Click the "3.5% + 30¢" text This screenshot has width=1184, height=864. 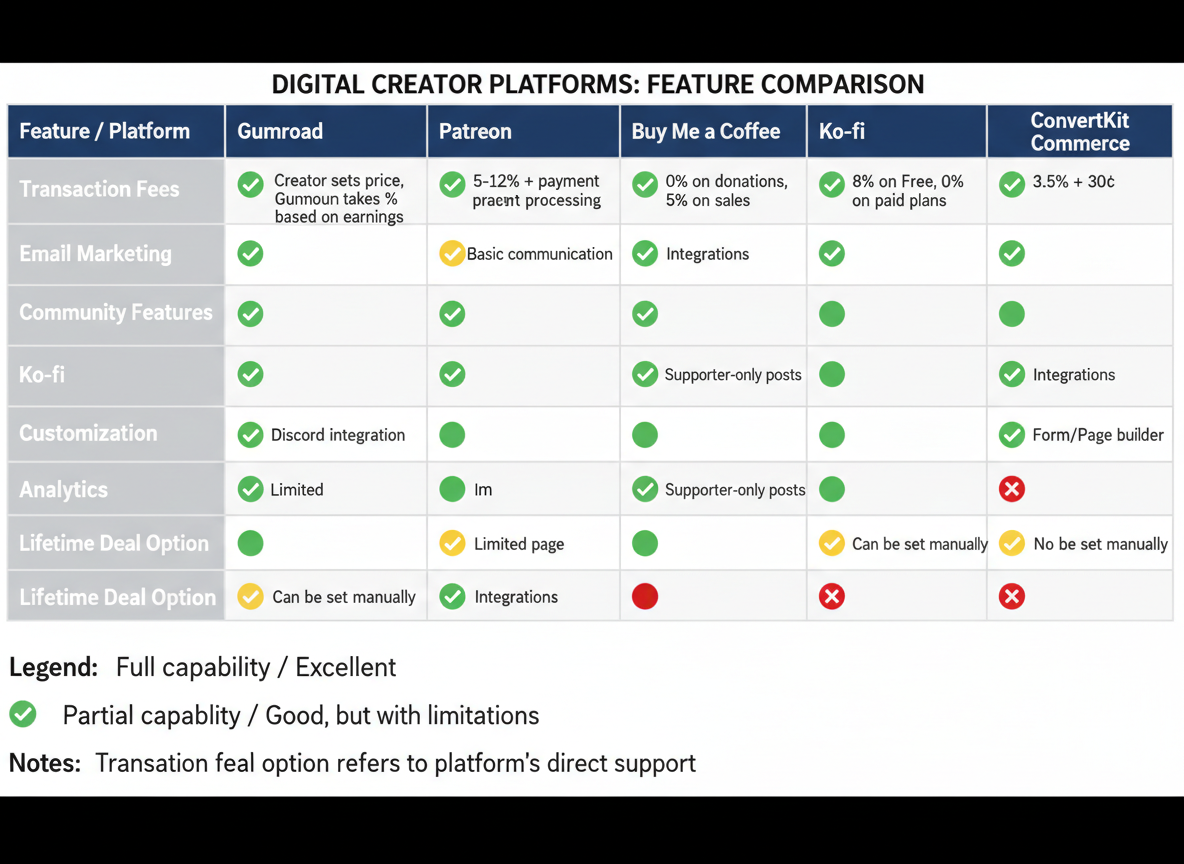[1073, 181]
